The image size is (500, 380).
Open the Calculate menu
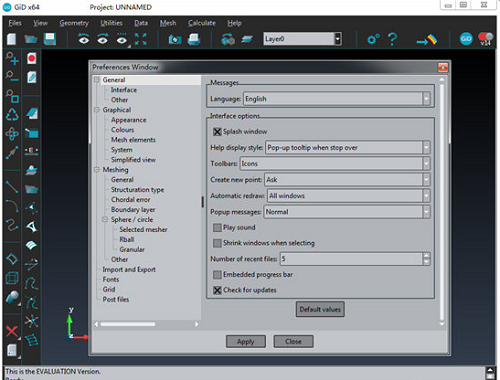[x=202, y=23]
